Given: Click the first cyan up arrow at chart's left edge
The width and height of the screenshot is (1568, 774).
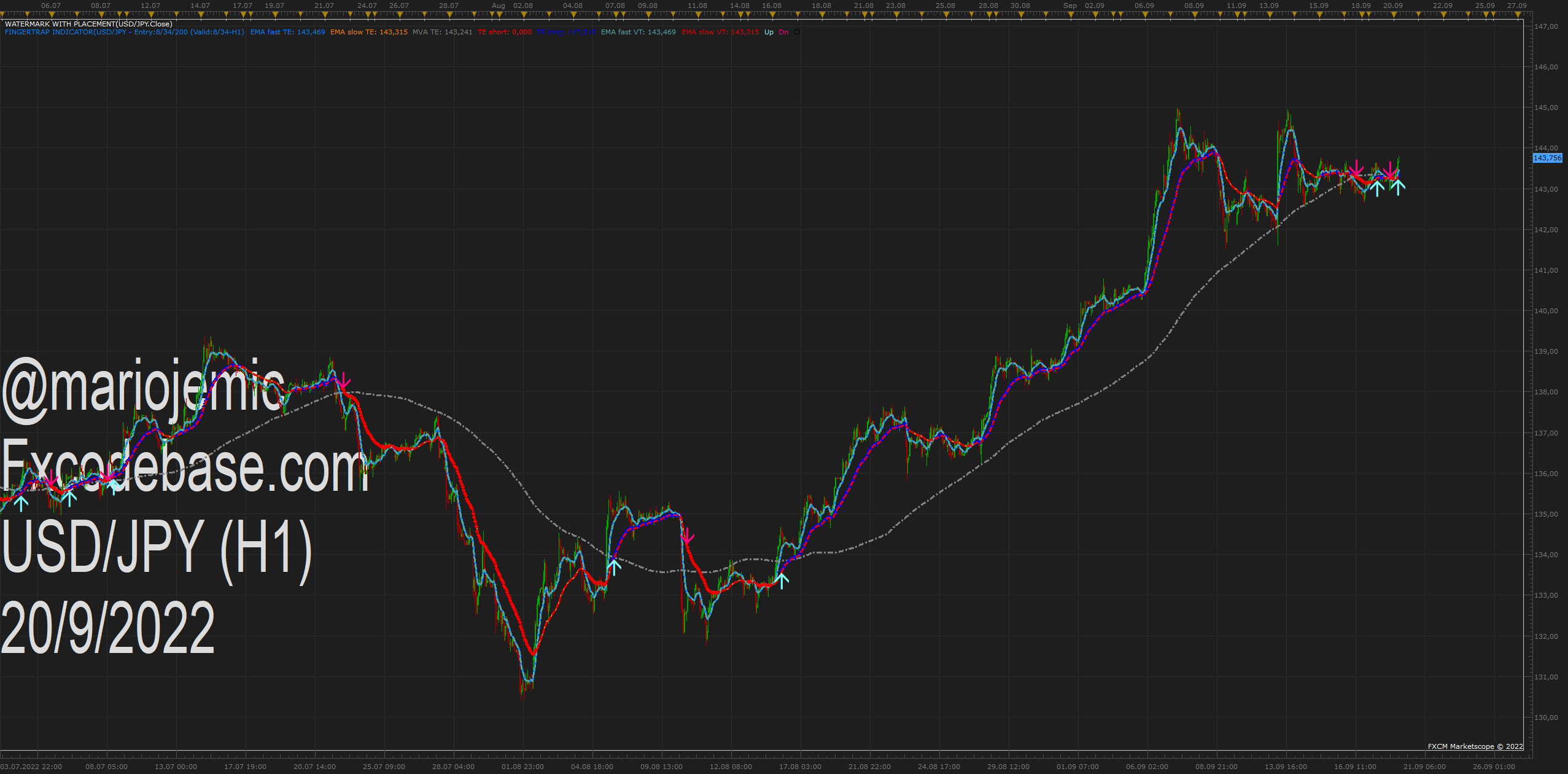Looking at the screenshot, I should 21,504.
